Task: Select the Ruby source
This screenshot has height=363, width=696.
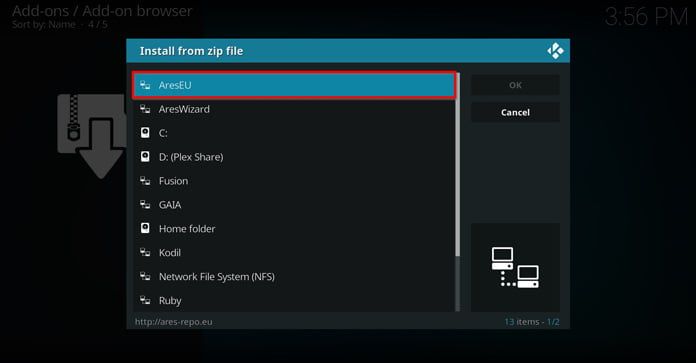Action: [294, 300]
